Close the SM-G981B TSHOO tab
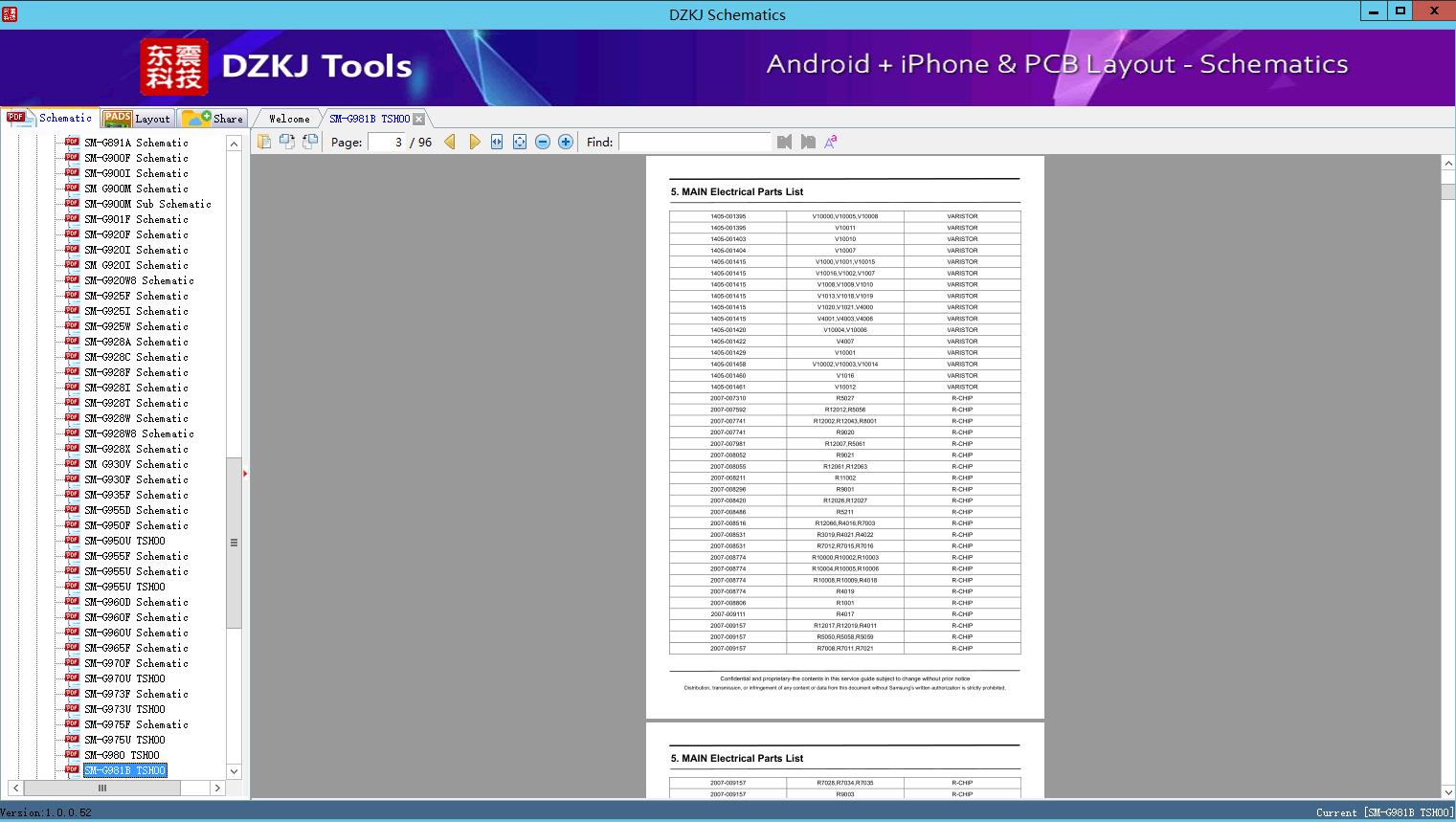Image resolution: width=1456 pixels, height=822 pixels. pyautogui.click(x=418, y=119)
